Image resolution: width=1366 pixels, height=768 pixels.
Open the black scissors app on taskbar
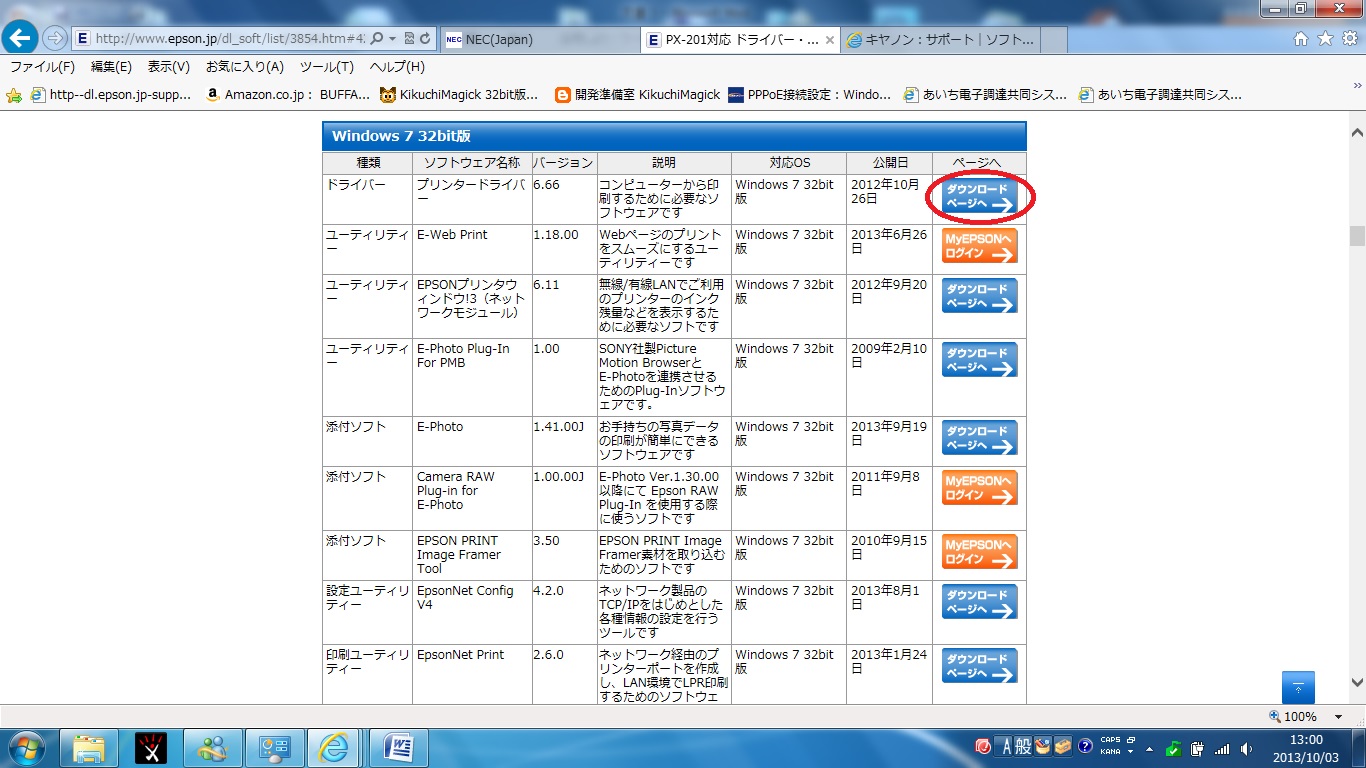151,747
